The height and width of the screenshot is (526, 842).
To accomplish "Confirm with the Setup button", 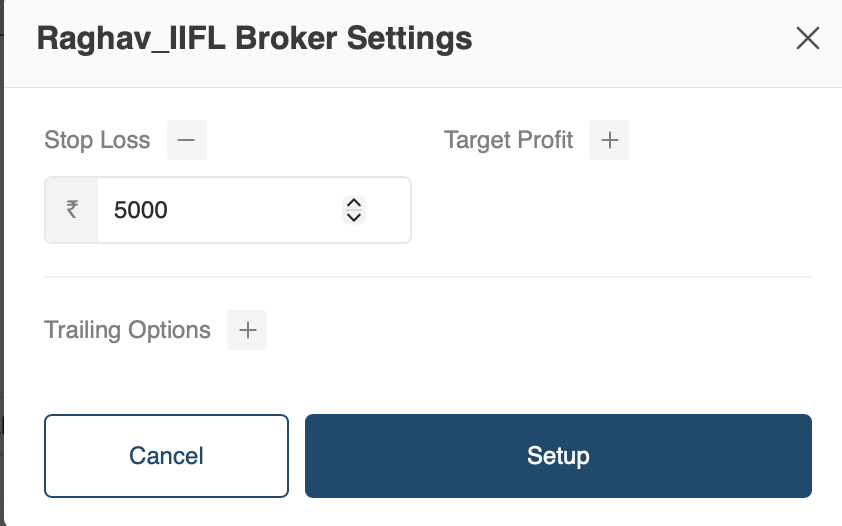I will click(x=558, y=456).
